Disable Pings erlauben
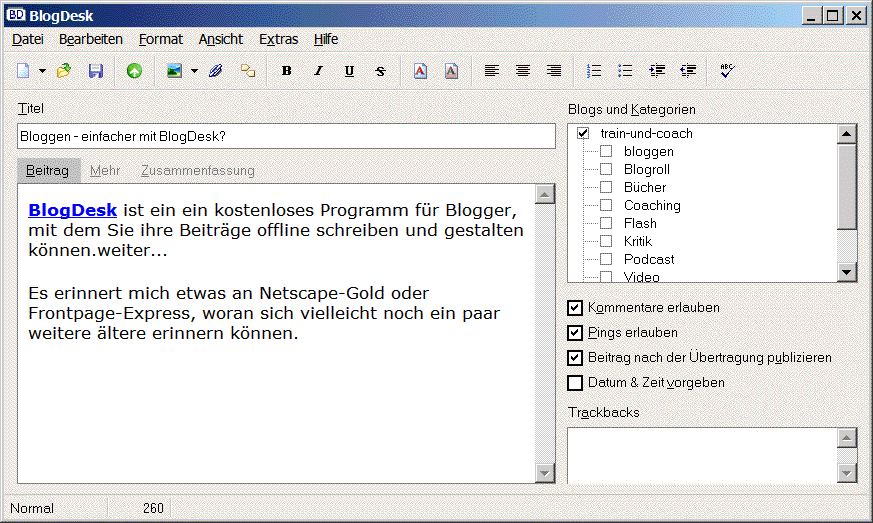Screen dimensions: 873x523 click(x=575, y=333)
